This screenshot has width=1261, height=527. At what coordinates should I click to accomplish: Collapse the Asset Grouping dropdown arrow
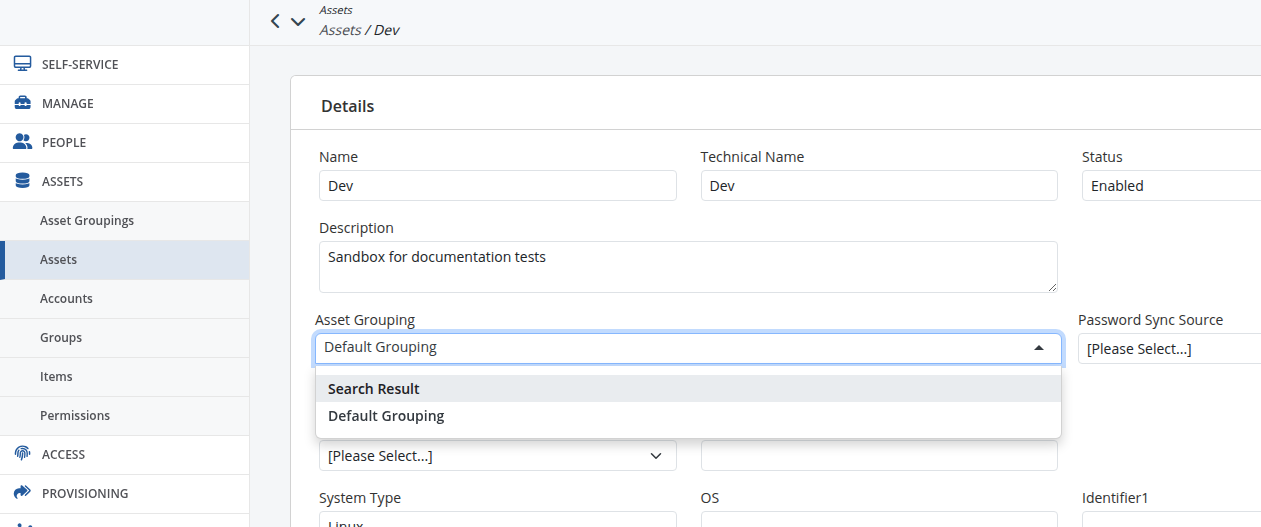[1039, 348]
